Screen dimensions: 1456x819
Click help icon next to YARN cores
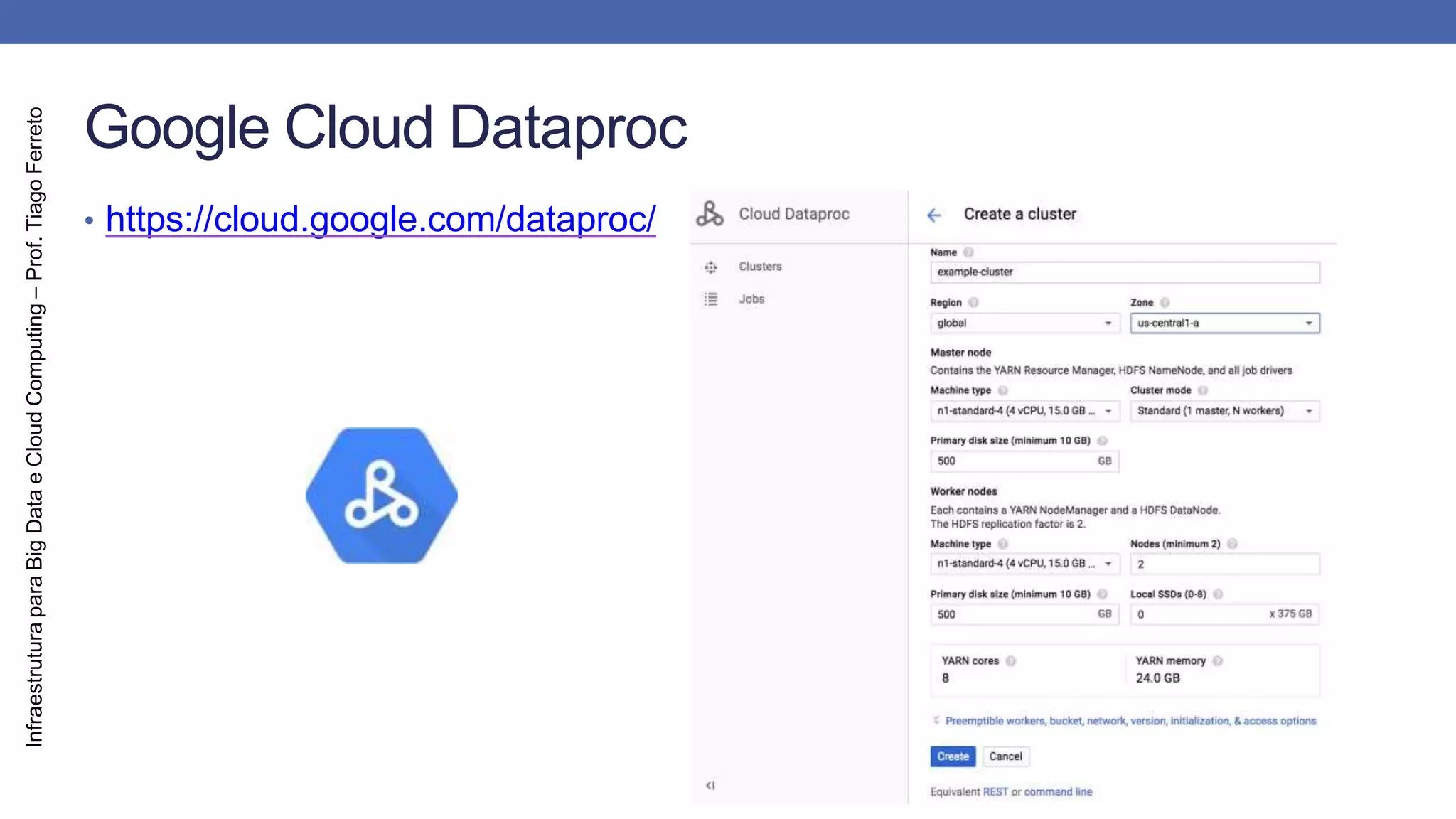pyautogui.click(x=1010, y=661)
